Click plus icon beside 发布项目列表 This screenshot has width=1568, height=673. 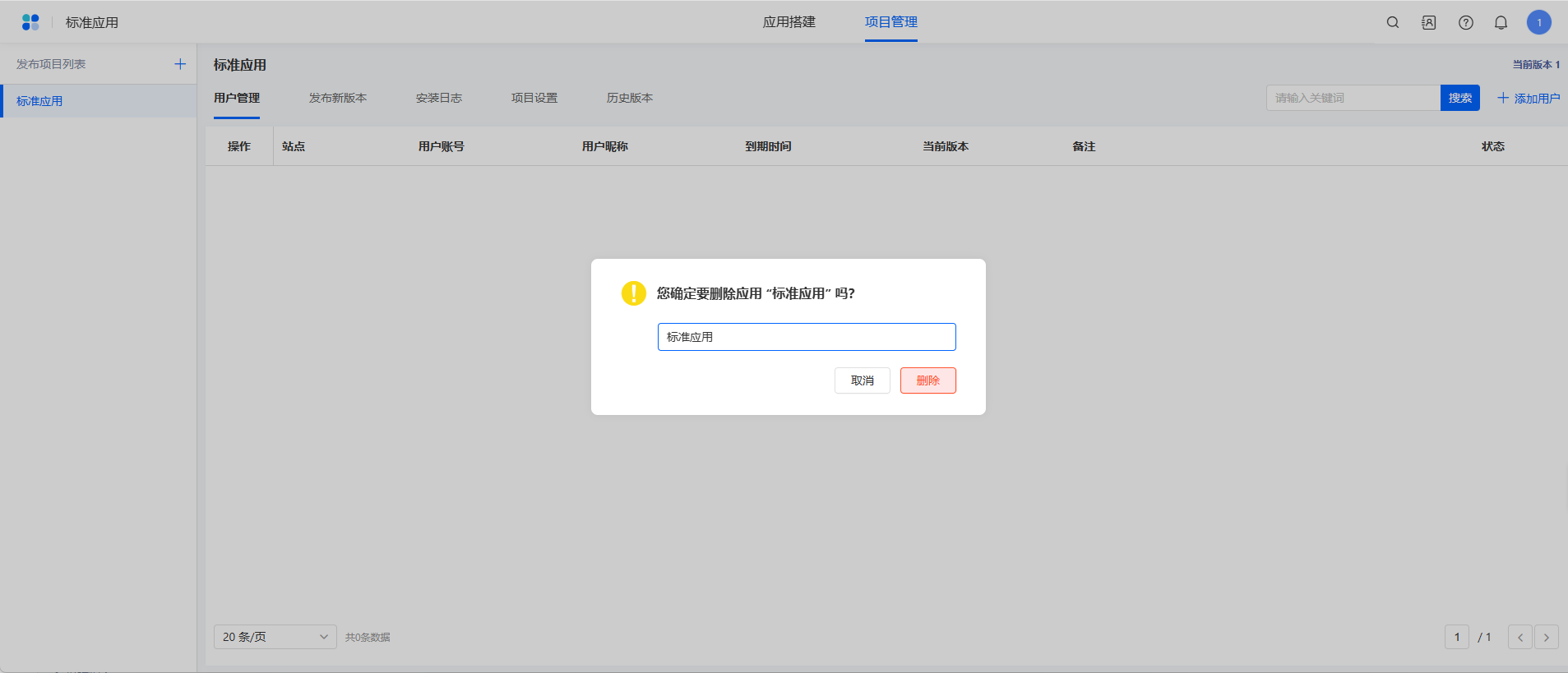coord(180,64)
